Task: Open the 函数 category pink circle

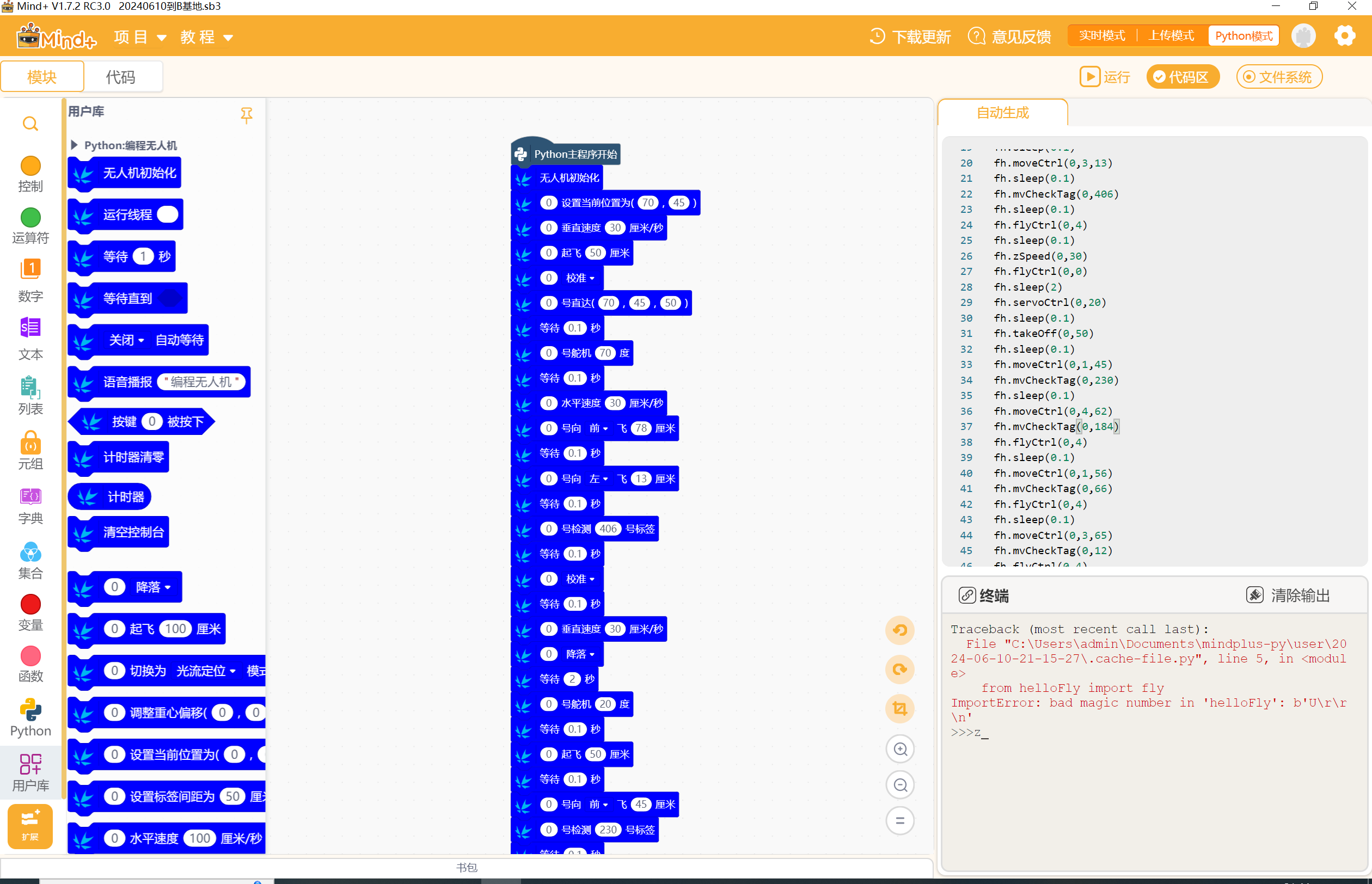Action: 30,655
